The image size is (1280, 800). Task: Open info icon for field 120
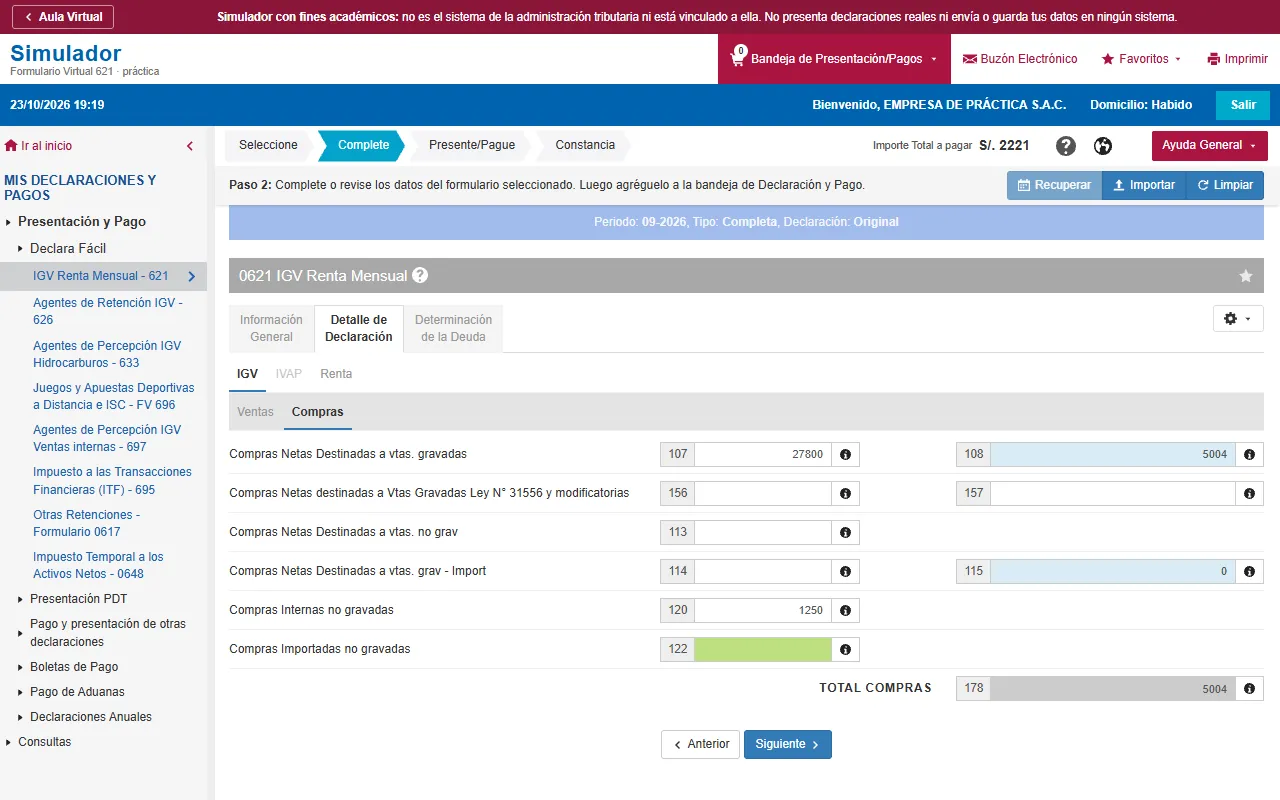(846, 610)
